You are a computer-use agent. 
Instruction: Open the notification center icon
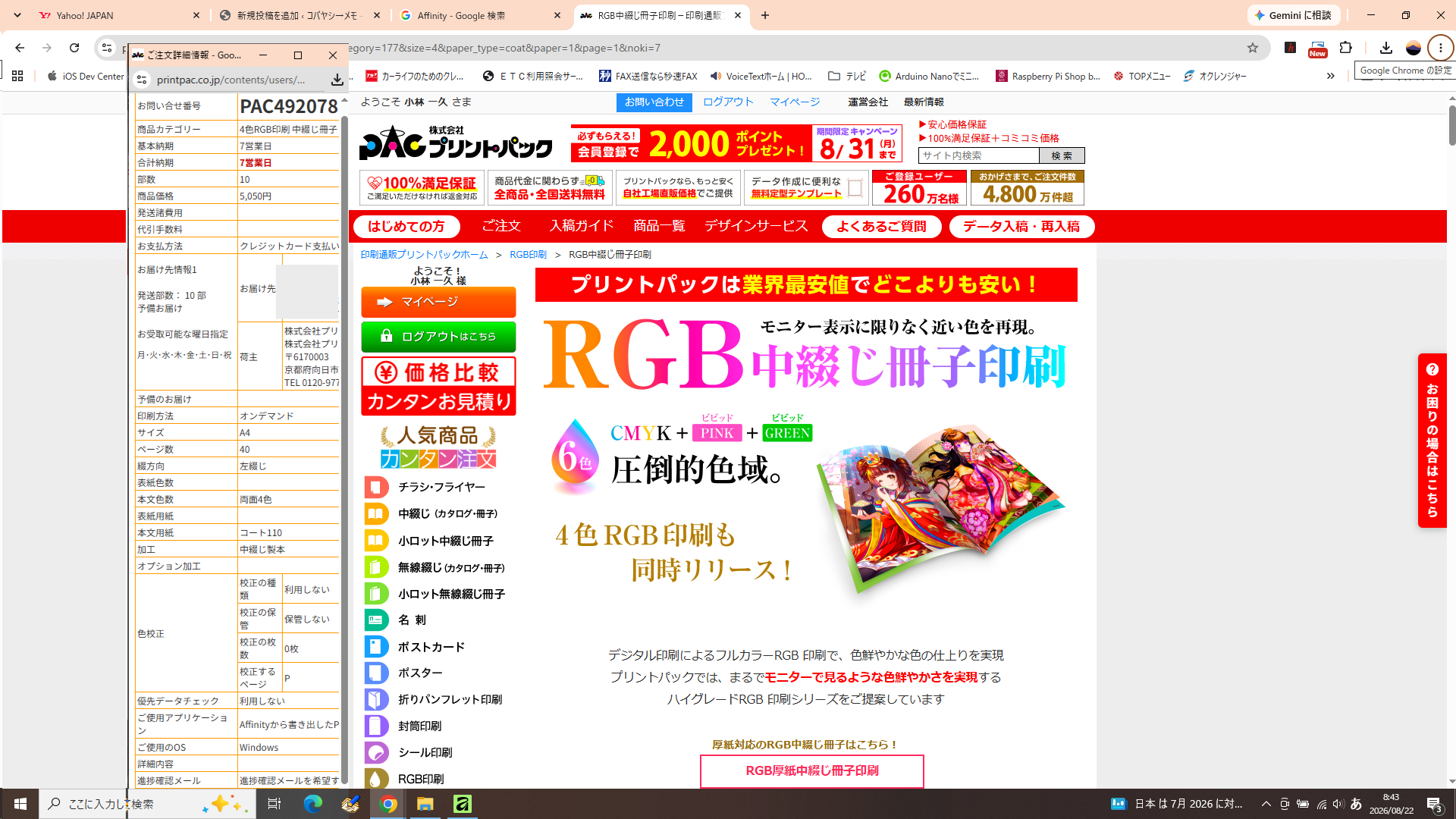[x=1434, y=804]
